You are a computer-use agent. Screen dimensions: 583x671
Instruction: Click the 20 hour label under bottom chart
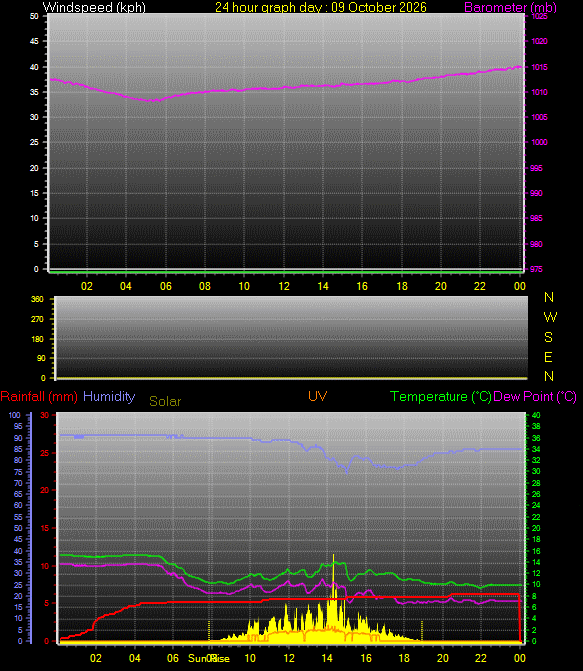click(x=443, y=658)
